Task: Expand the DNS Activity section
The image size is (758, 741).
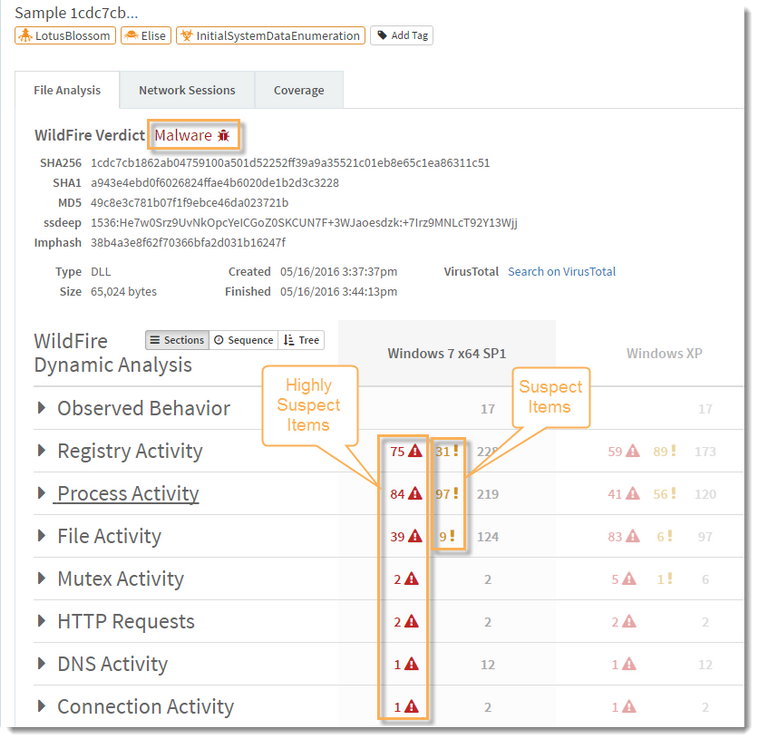Action: coord(41,664)
